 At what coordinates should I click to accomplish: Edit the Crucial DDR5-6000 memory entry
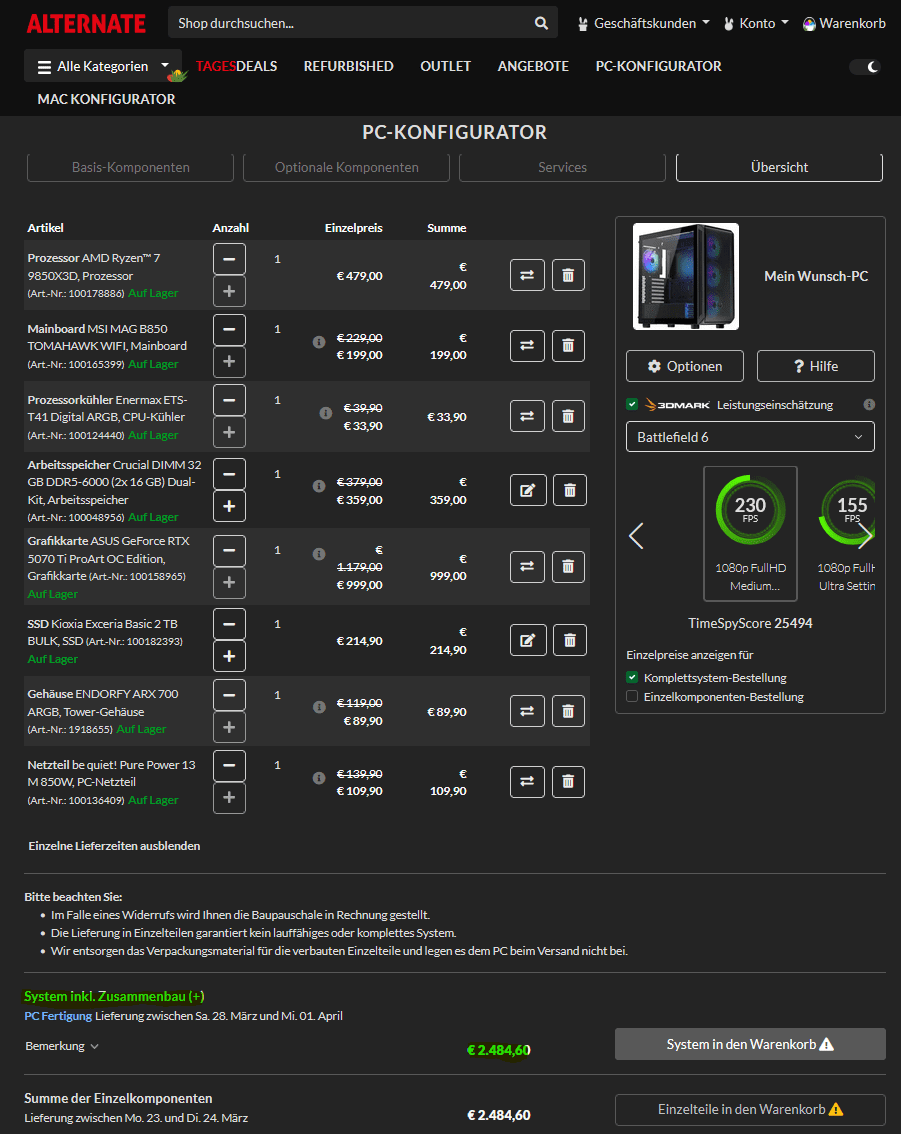click(x=528, y=490)
